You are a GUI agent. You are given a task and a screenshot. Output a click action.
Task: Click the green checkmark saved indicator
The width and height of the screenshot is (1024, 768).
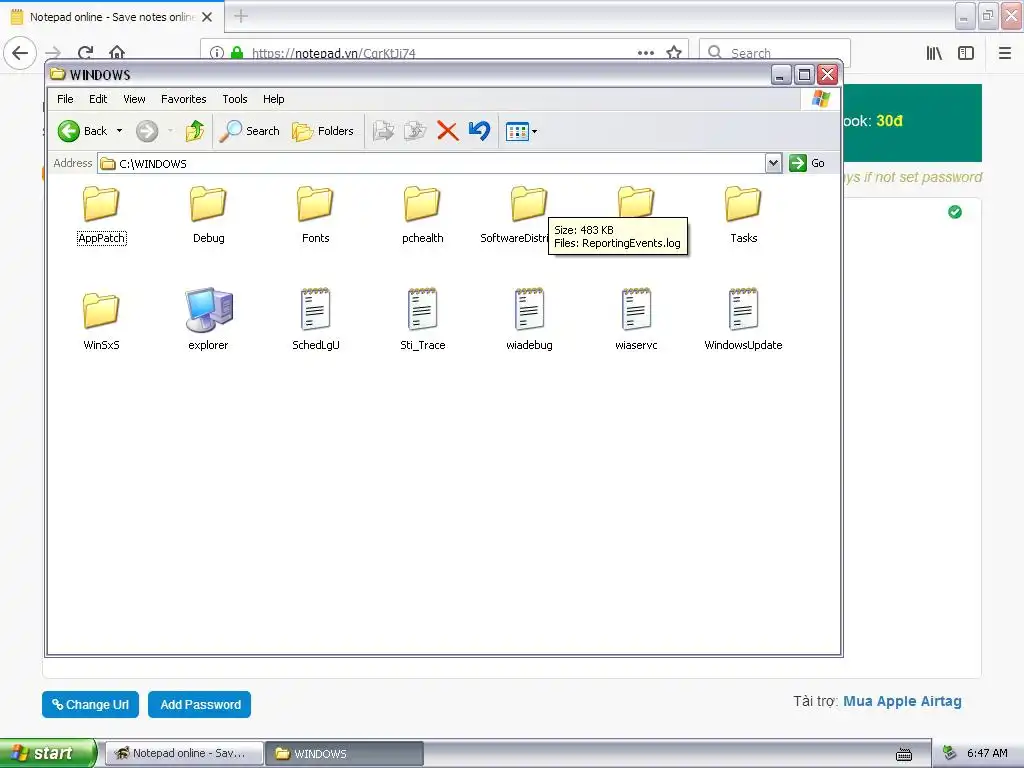click(955, 212)
